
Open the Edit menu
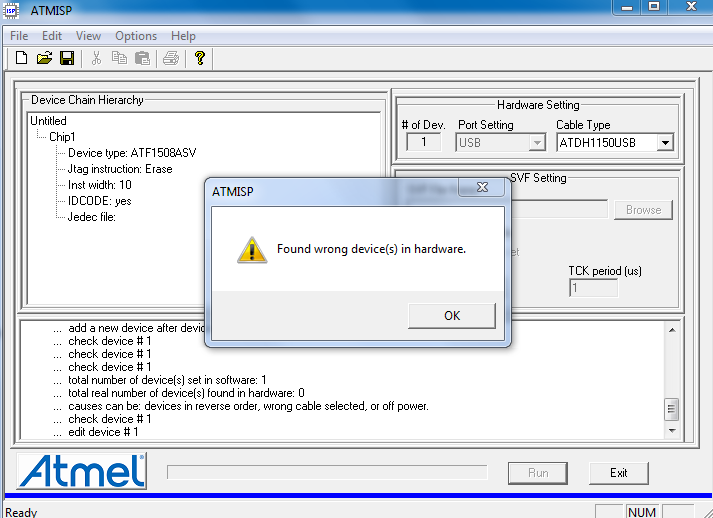pos(52,36)
